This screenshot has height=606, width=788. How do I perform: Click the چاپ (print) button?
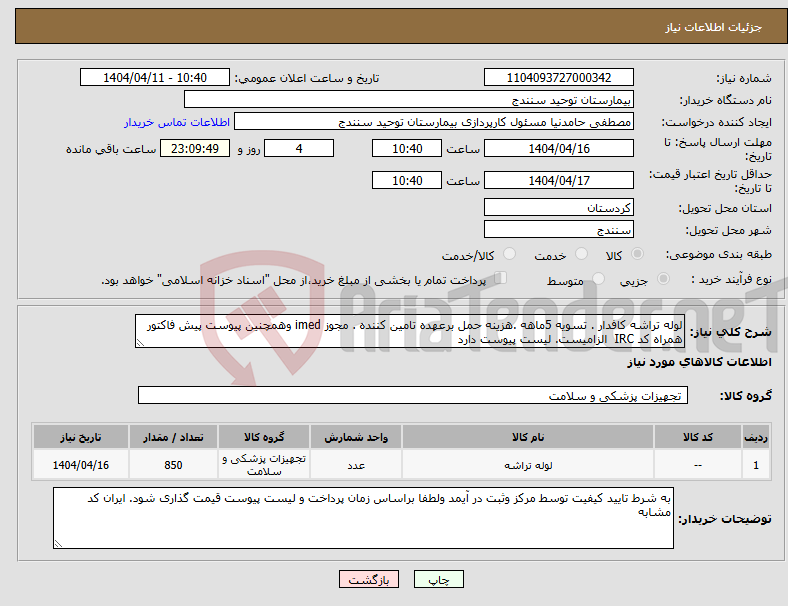438,579
